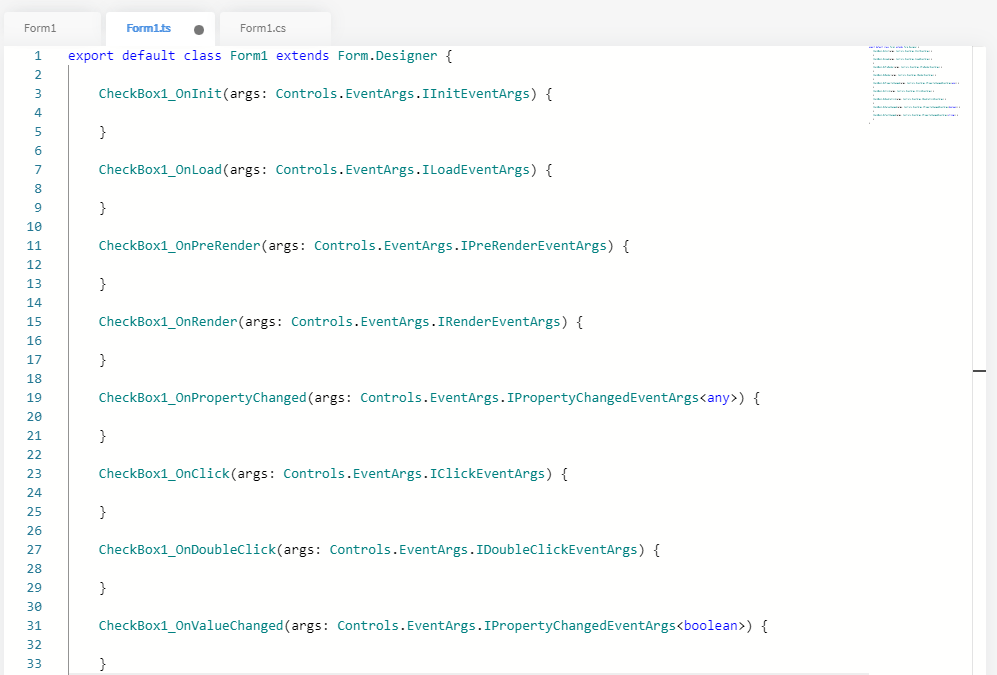Viewport: 997px width, 675px height.
Task: Click the CheckBox1_OnPreRender method name
Action: pos(178,246)
